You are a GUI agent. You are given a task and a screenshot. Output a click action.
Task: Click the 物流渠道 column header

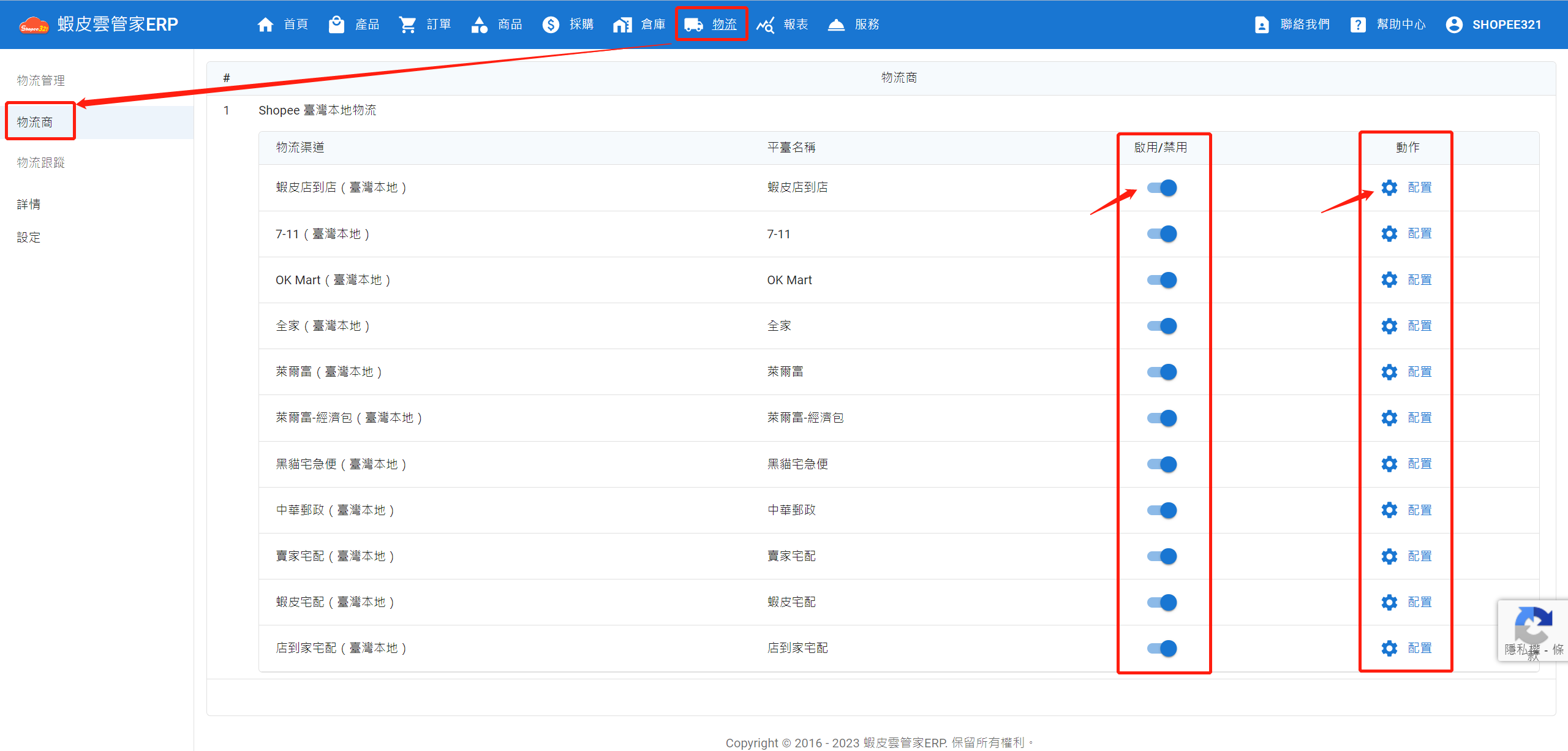tap(300, 148)
